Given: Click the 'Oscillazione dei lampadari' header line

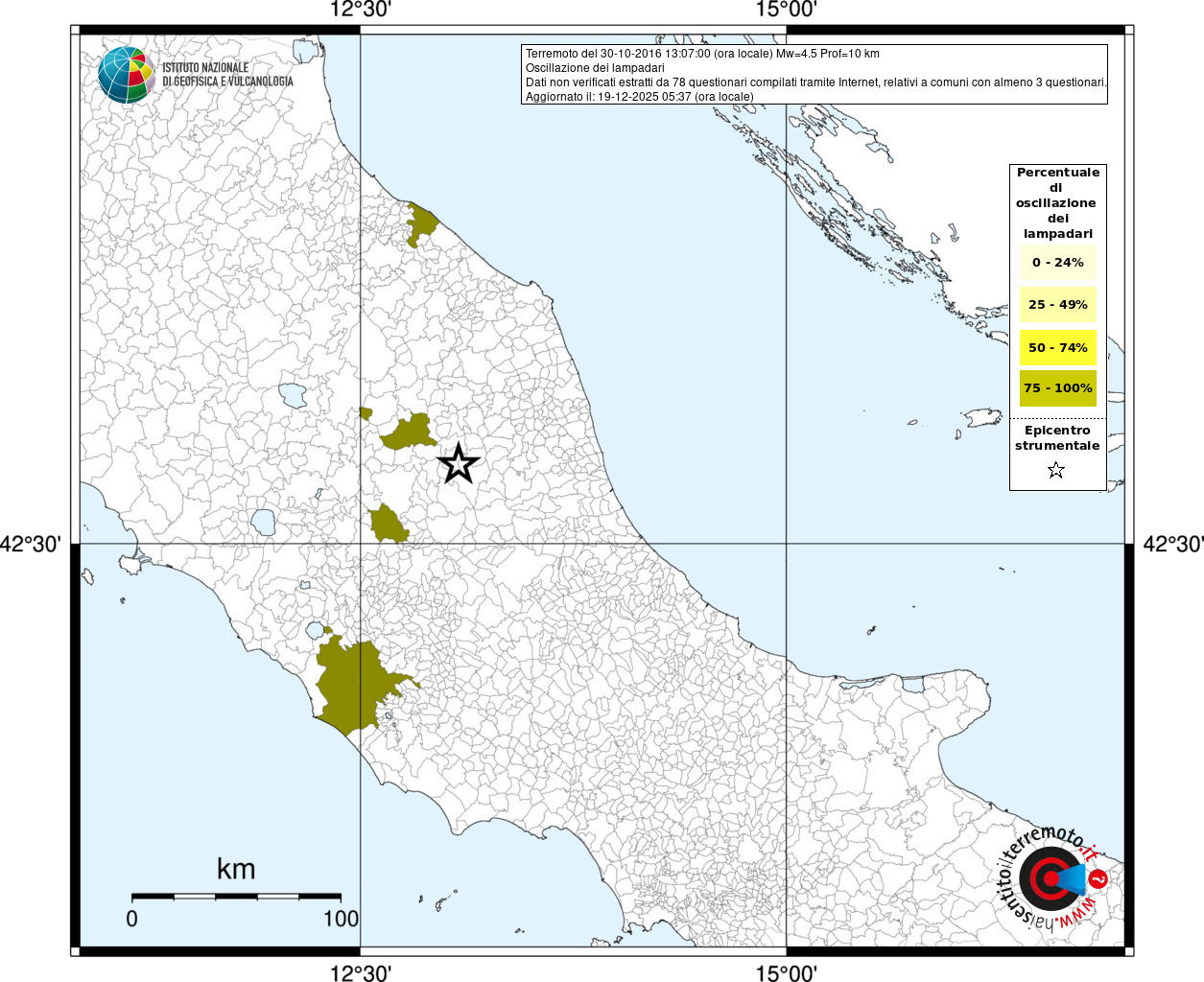Looking at the screenshot, I should 595,68.
